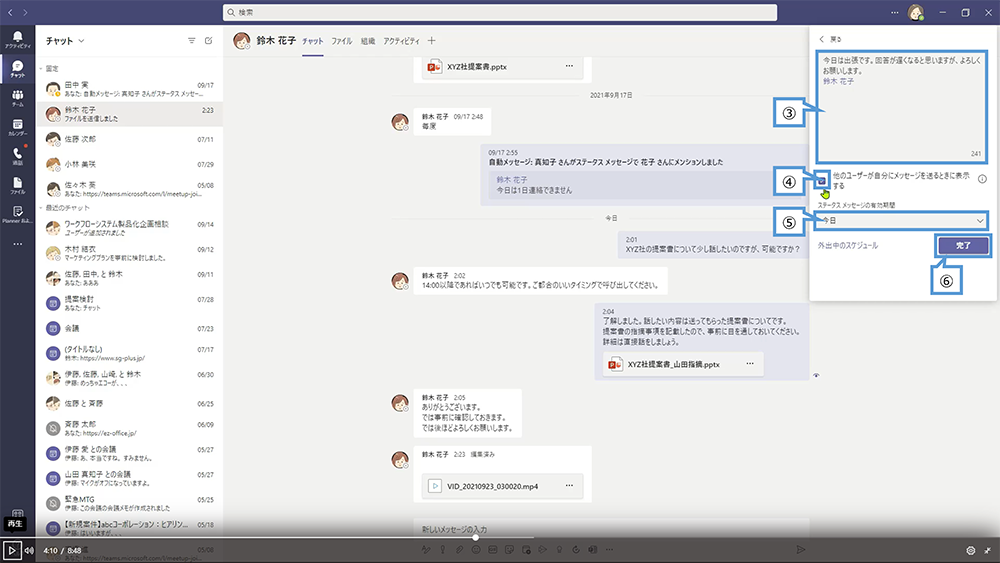Open the Planner icon in sidebar

click(x=17, y=214)
